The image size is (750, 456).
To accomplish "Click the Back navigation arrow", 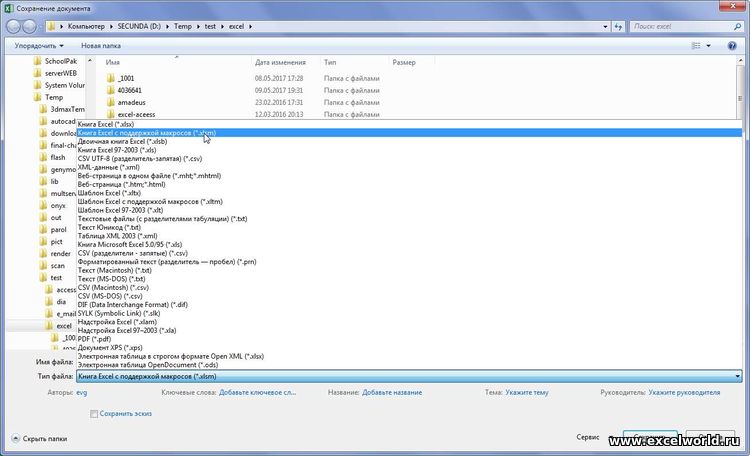I will [13, 27].
